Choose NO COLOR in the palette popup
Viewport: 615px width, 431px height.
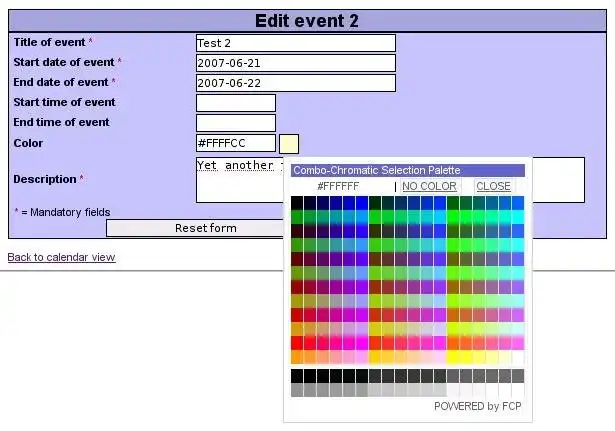[429, 186]
